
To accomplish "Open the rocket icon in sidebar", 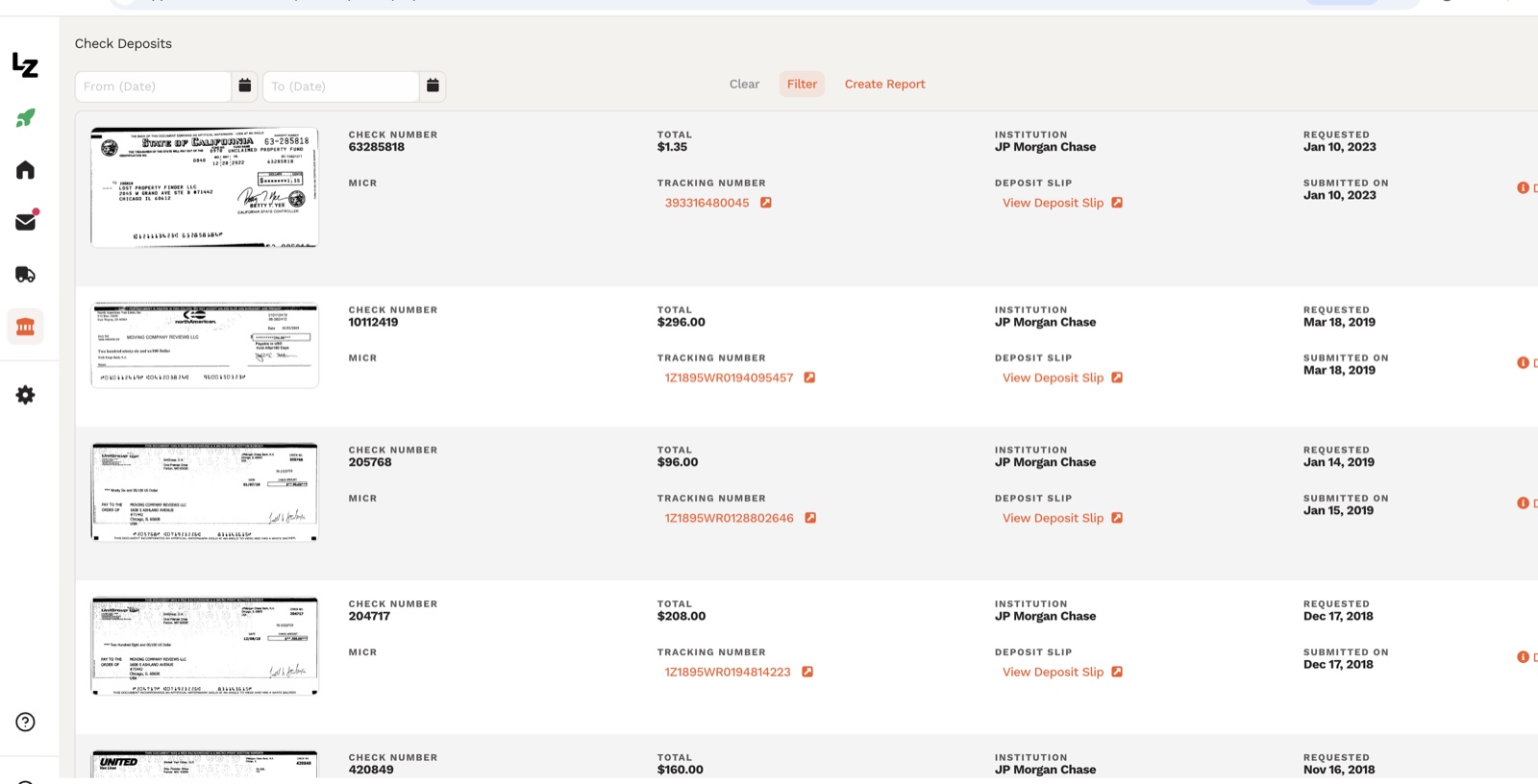I will (26, 118).
